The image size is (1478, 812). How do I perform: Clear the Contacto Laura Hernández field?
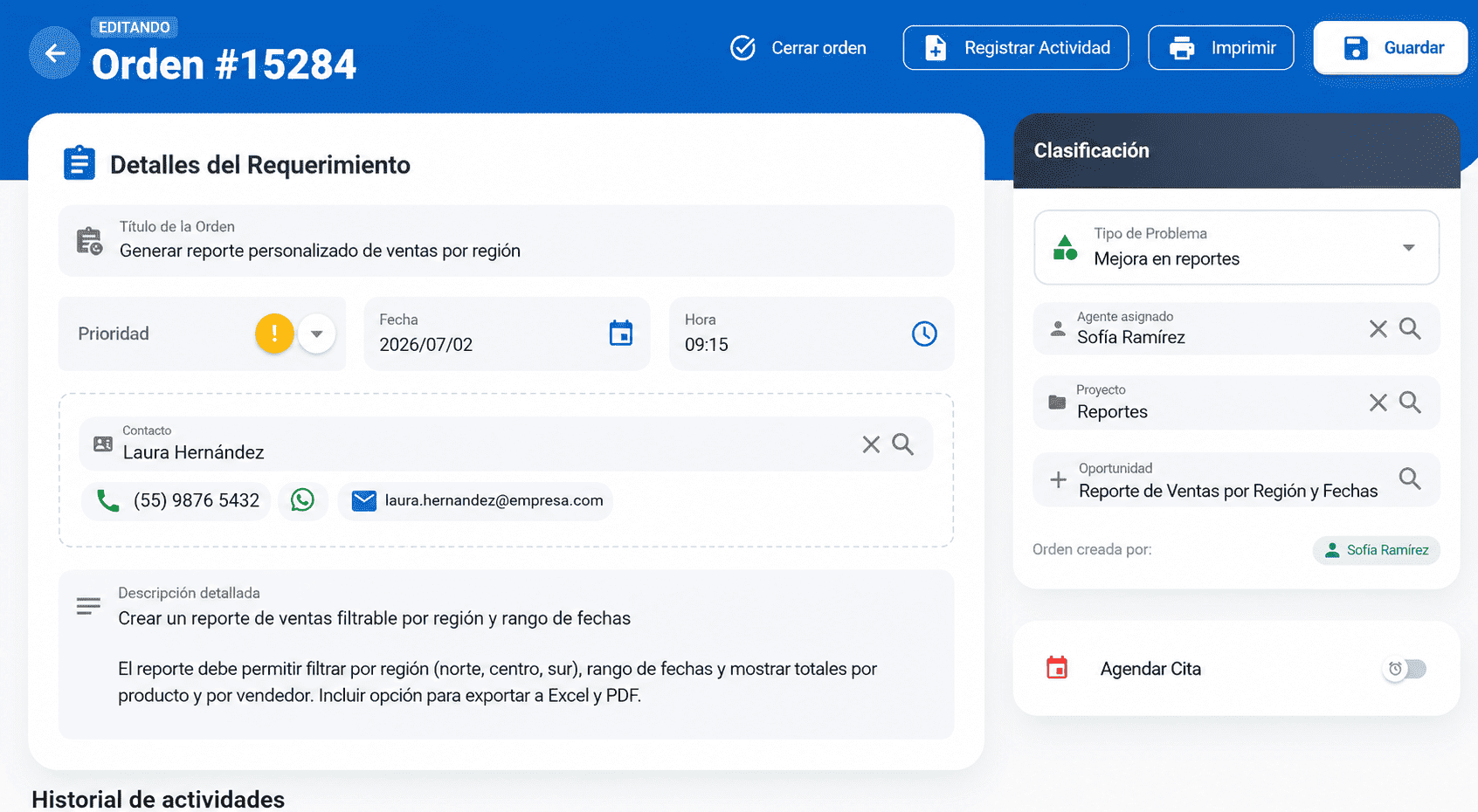[871, 444]
